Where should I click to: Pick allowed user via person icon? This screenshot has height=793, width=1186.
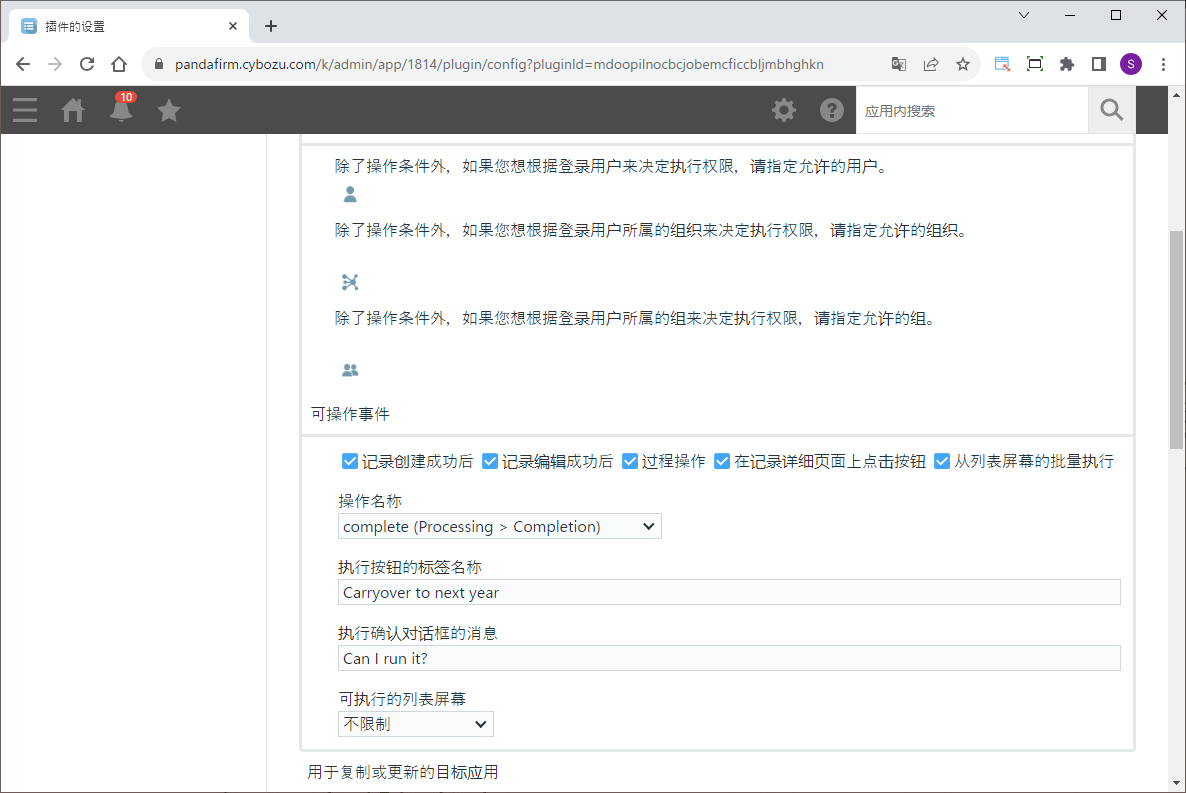350,194
